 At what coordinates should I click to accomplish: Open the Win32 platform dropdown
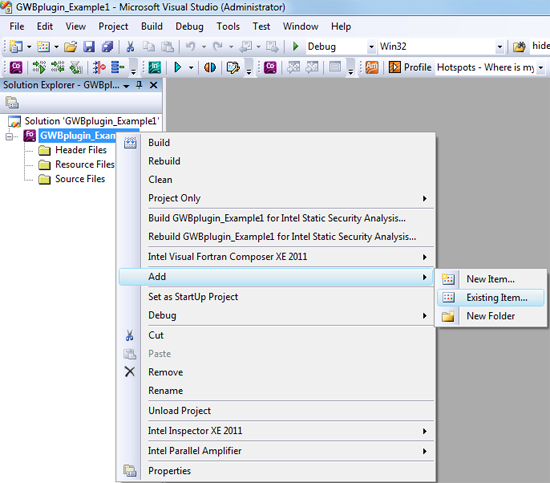(x=499, y=47)
